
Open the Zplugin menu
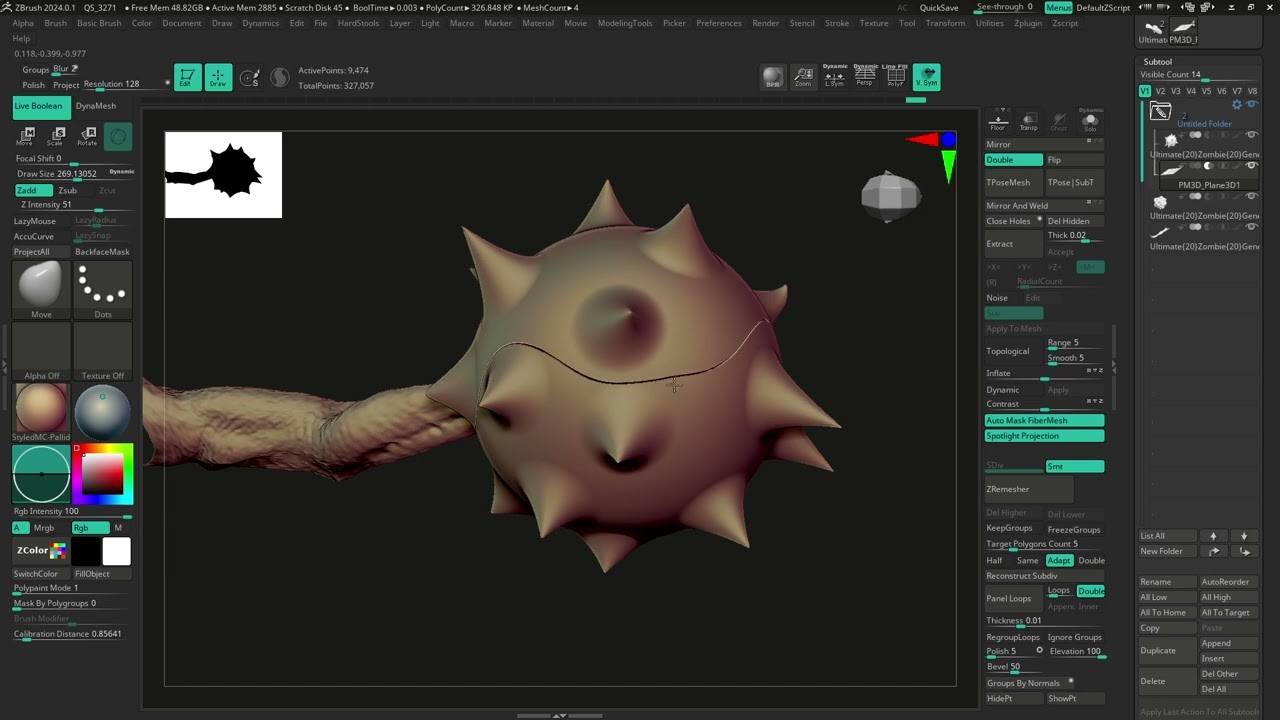[1028, 23]
